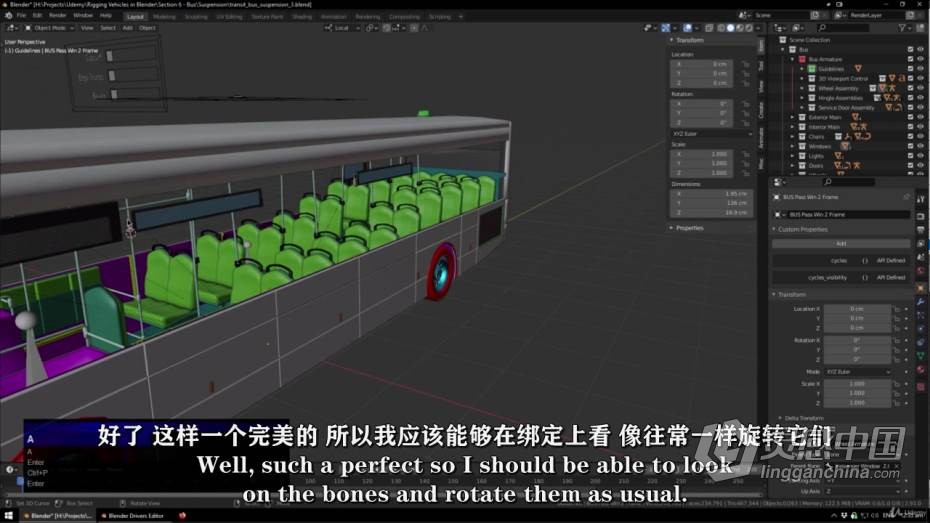The height and width of the screenshot is (523, 930).
Task: Select the Guidelines collection in outliner
Action: pyautogui.click(x=831, y=69)
